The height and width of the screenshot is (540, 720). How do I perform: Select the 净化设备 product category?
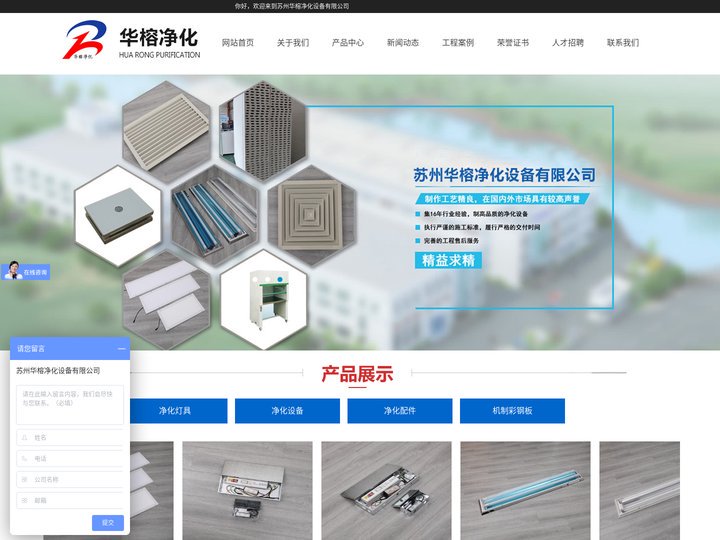pos(287,411)
